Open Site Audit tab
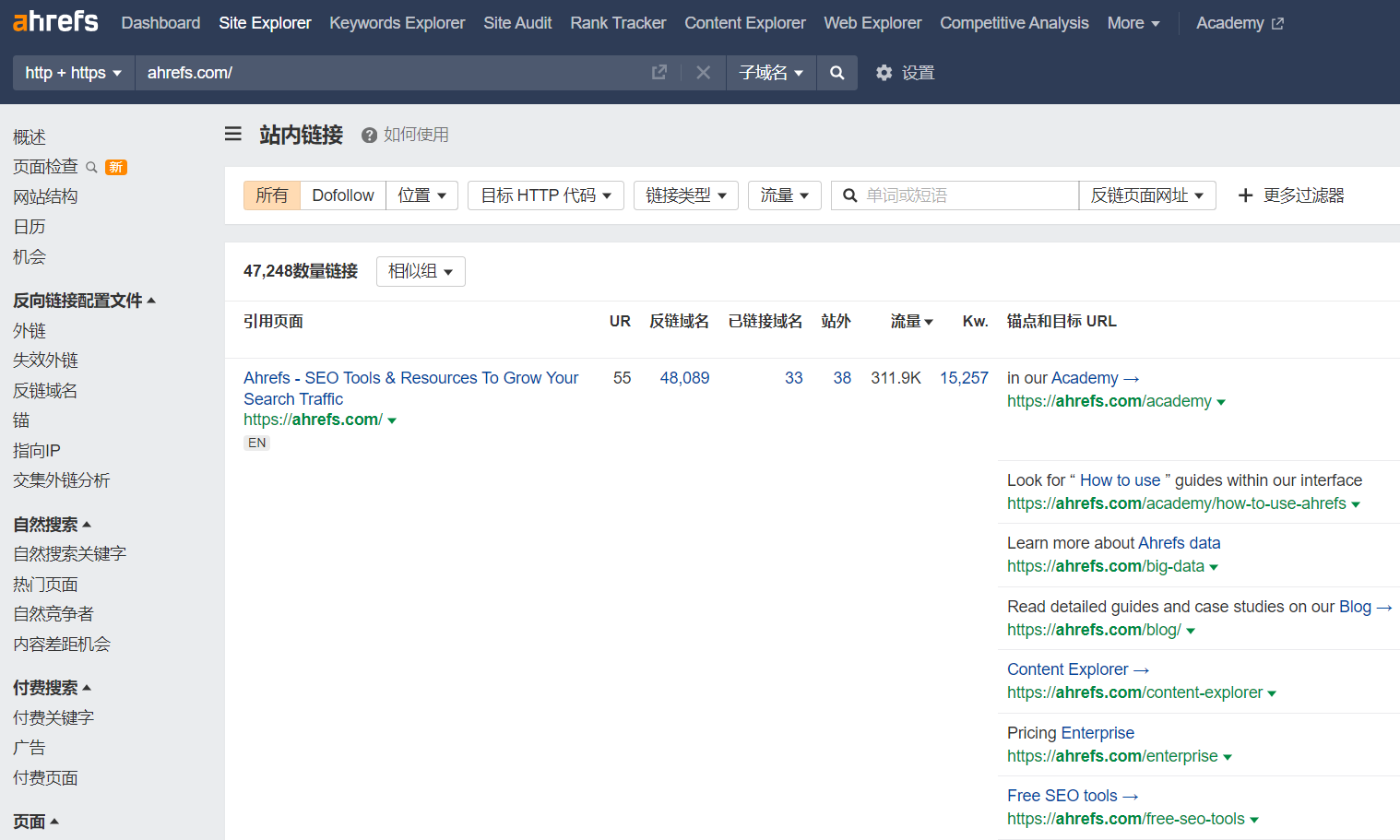Viewport: 1400px width, 840px height. point(517,23)
